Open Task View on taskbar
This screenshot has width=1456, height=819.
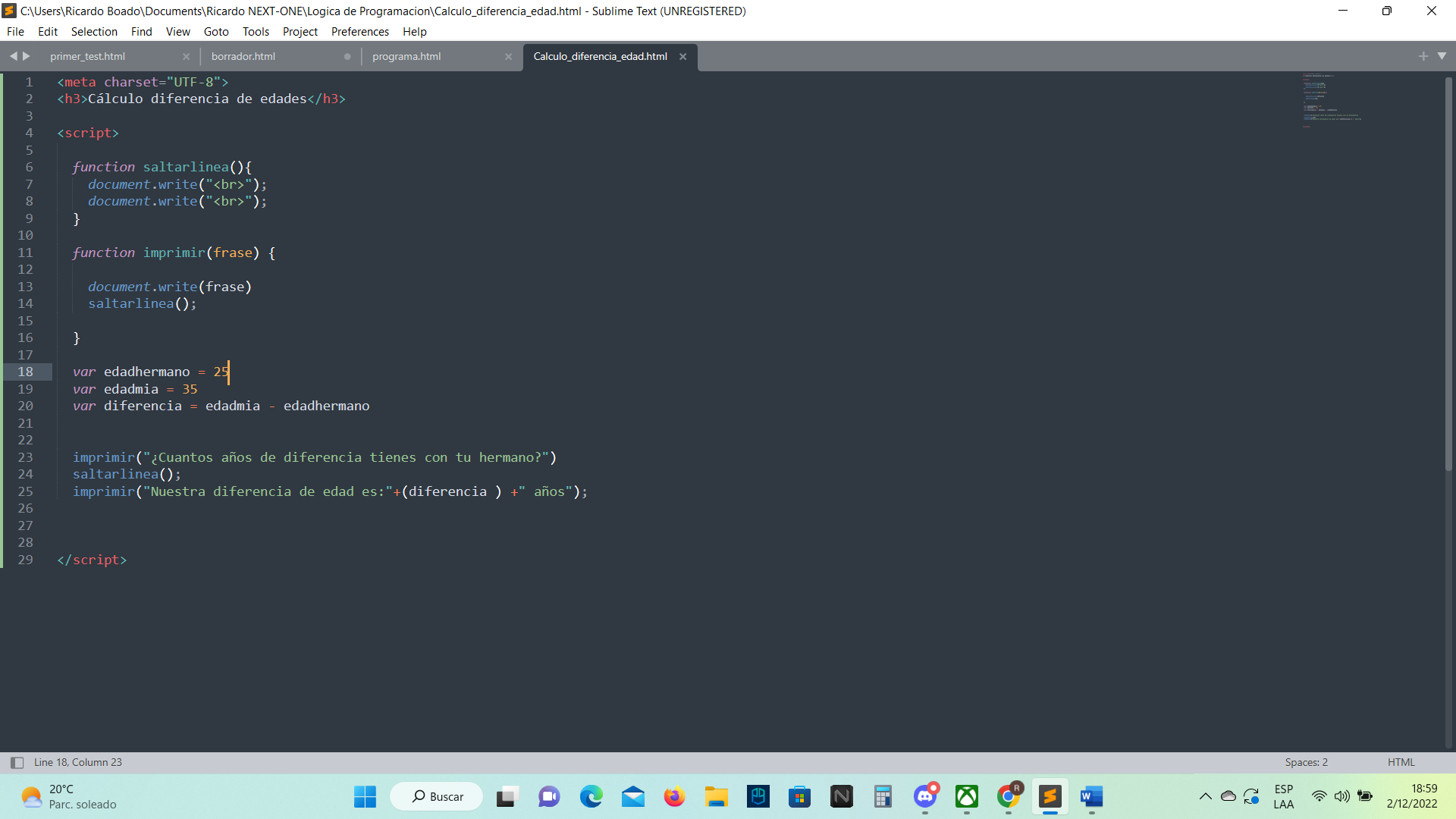pos(507,796)
